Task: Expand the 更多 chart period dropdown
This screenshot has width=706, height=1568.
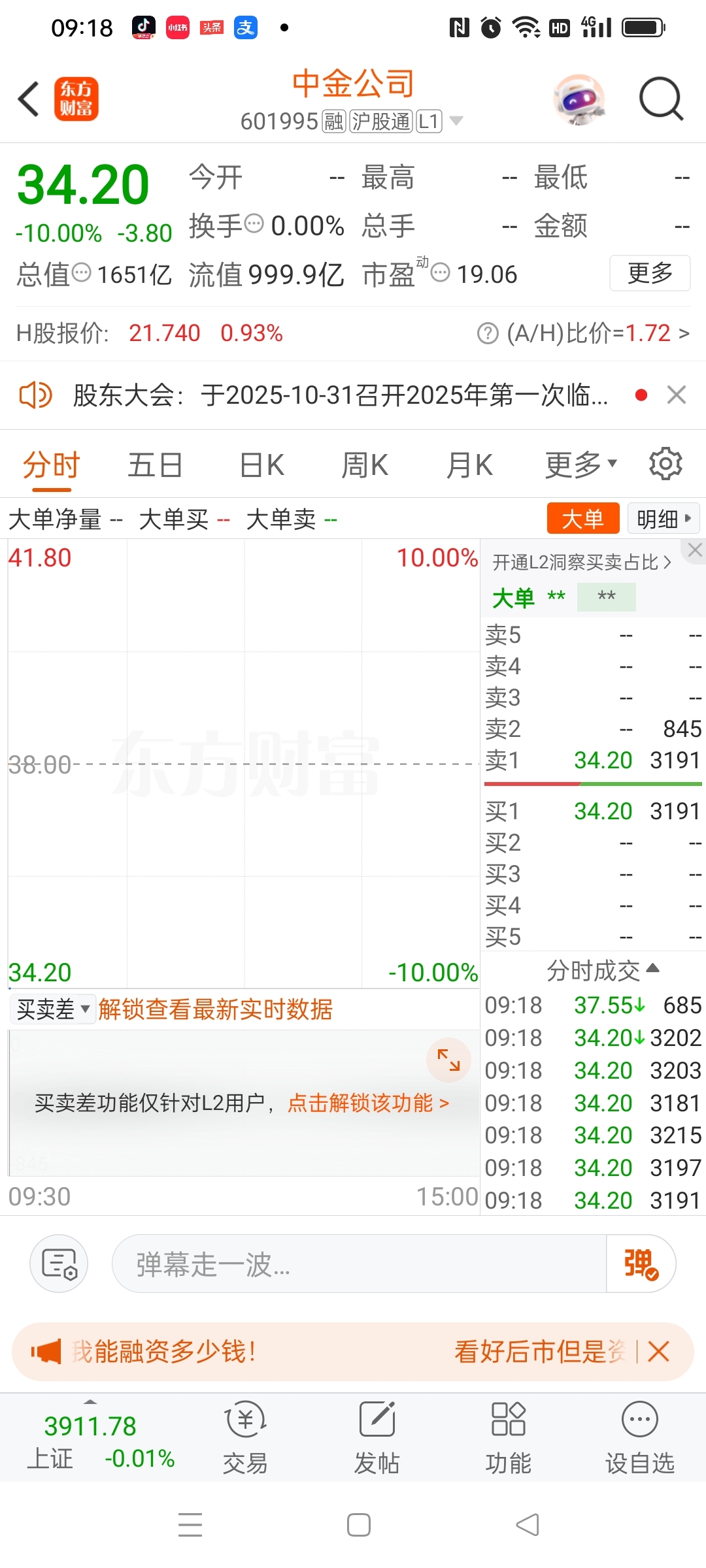Action: click(581, 465)
